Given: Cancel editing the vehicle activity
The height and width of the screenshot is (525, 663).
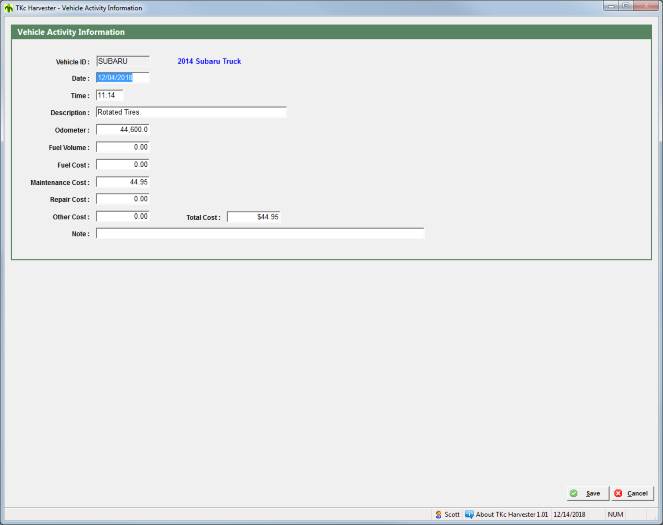Looking at the screenshot, I should tap(631, 493).
